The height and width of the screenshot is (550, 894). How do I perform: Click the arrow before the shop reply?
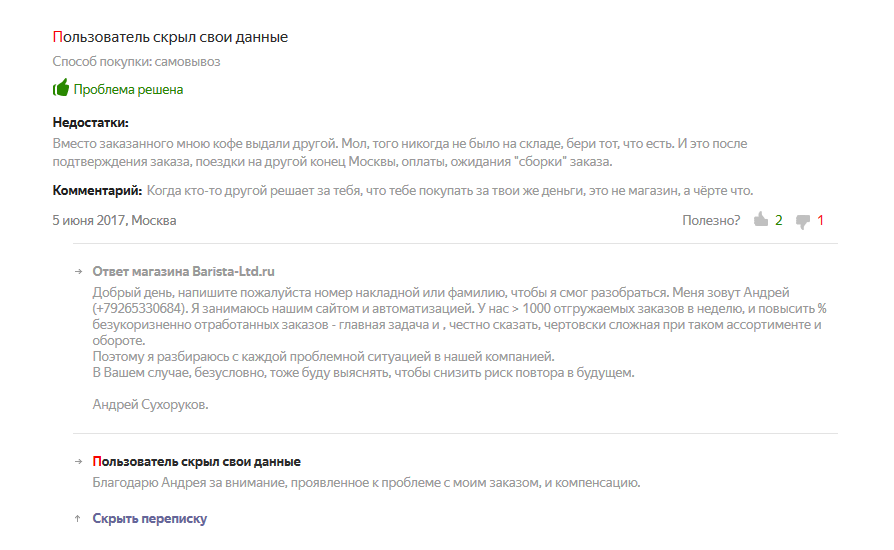point(79,272)
